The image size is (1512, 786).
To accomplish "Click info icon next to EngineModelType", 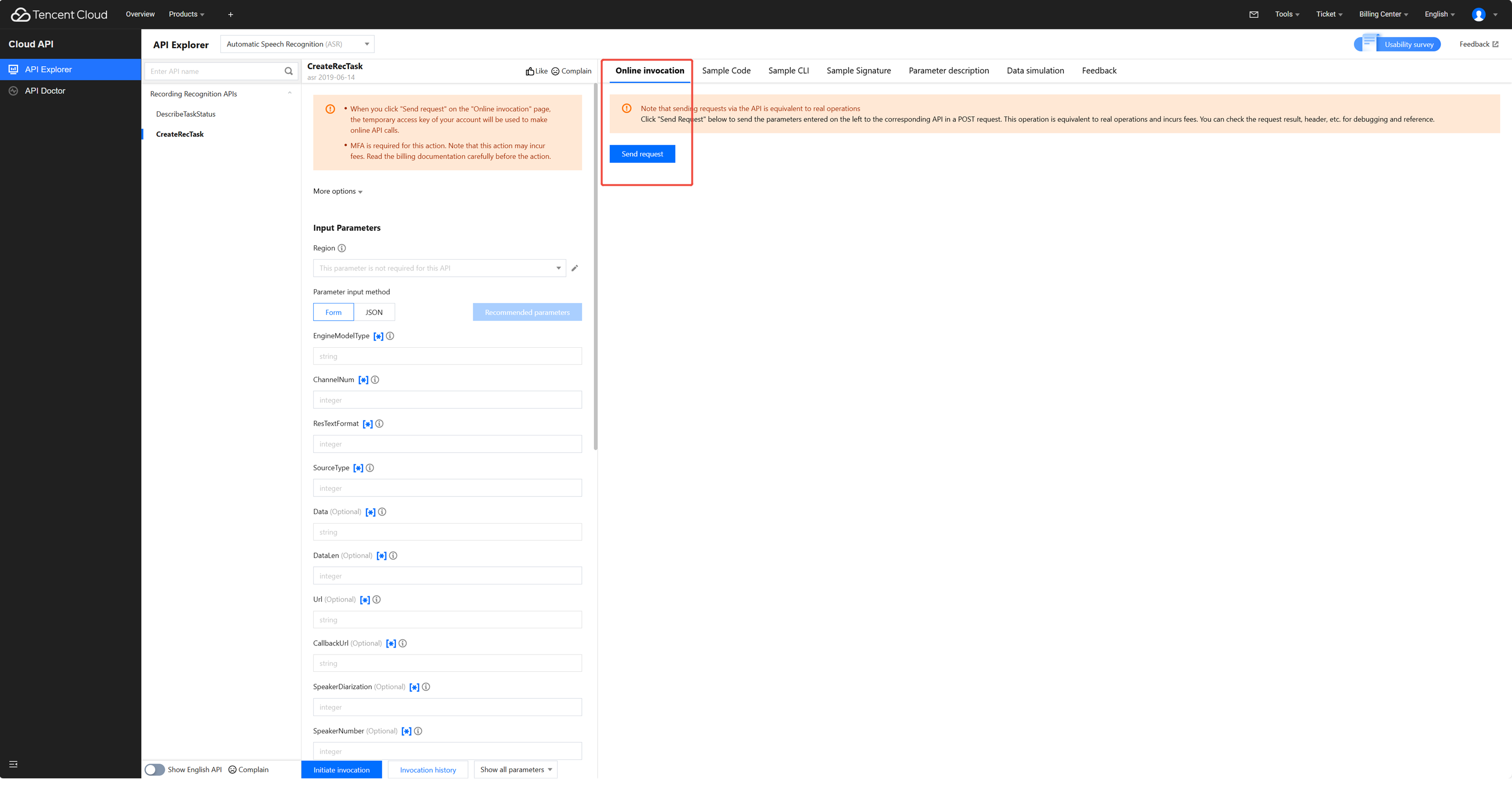I will click(x=390, y=336).
